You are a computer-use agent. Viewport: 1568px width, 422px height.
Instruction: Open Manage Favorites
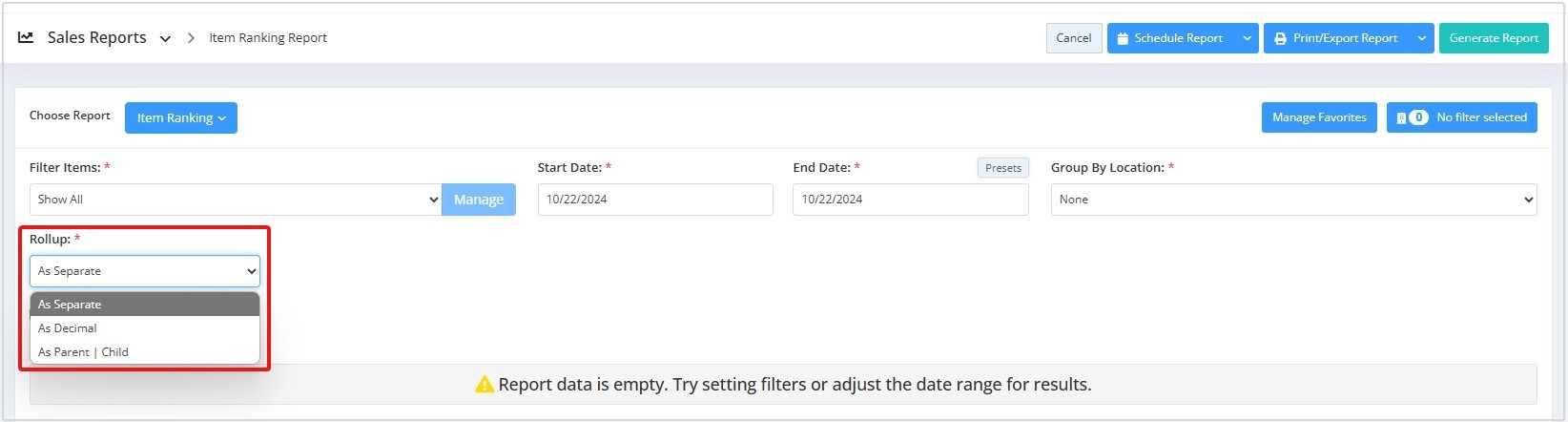point(1319,117)
